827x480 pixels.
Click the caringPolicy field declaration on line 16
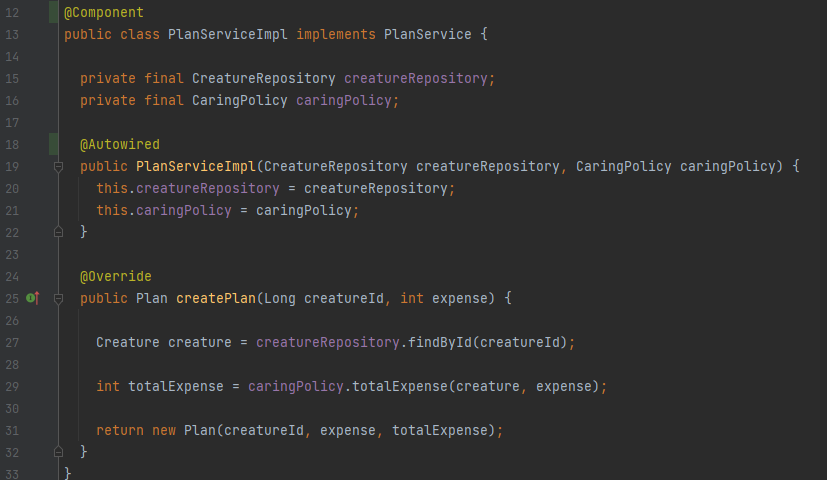(344, 100)
